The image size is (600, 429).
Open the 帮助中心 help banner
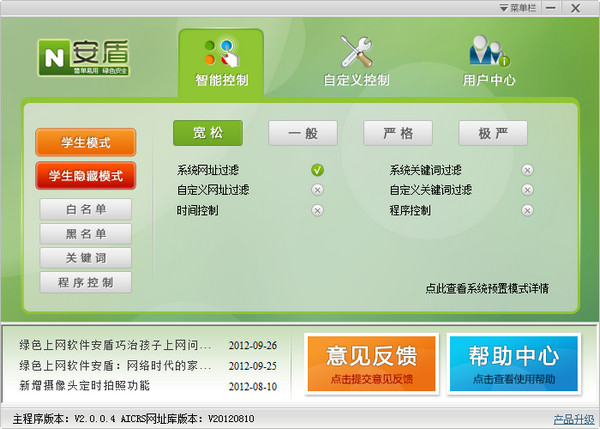(513, 360)
